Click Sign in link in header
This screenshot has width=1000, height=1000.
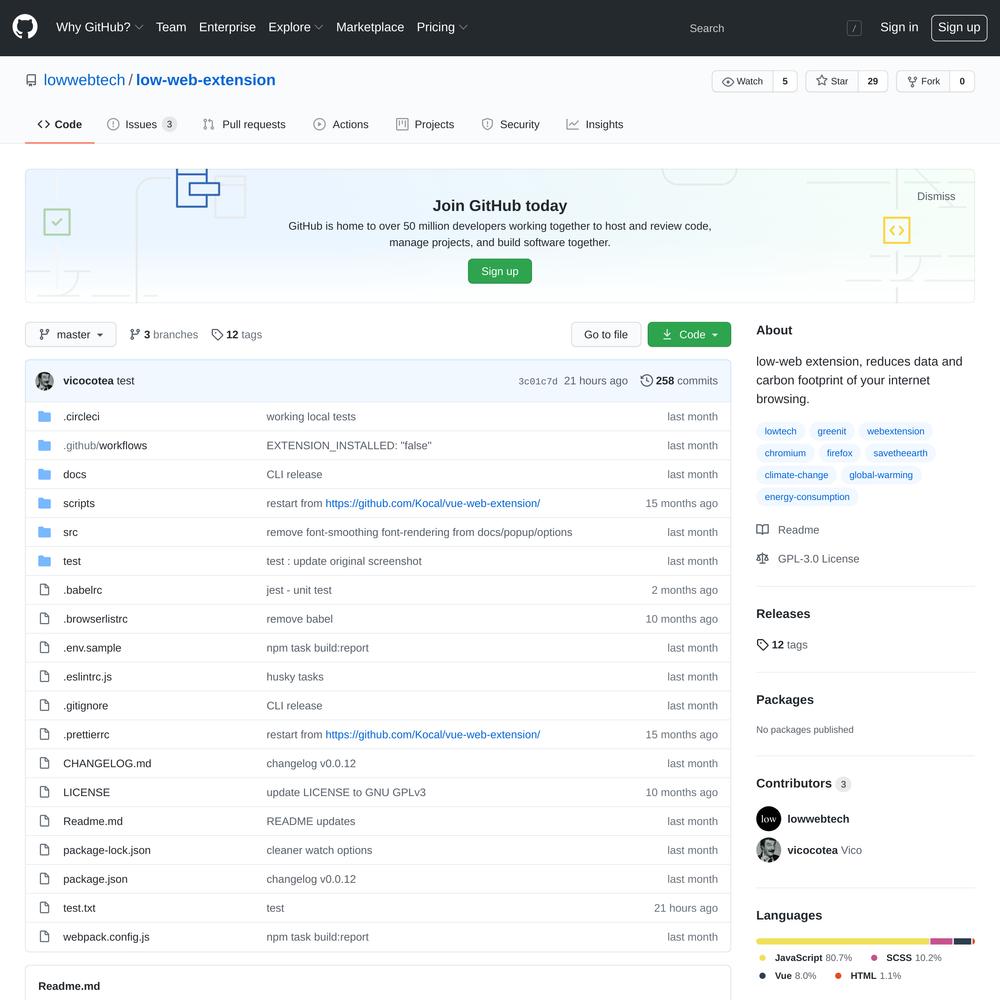point(899,27)
